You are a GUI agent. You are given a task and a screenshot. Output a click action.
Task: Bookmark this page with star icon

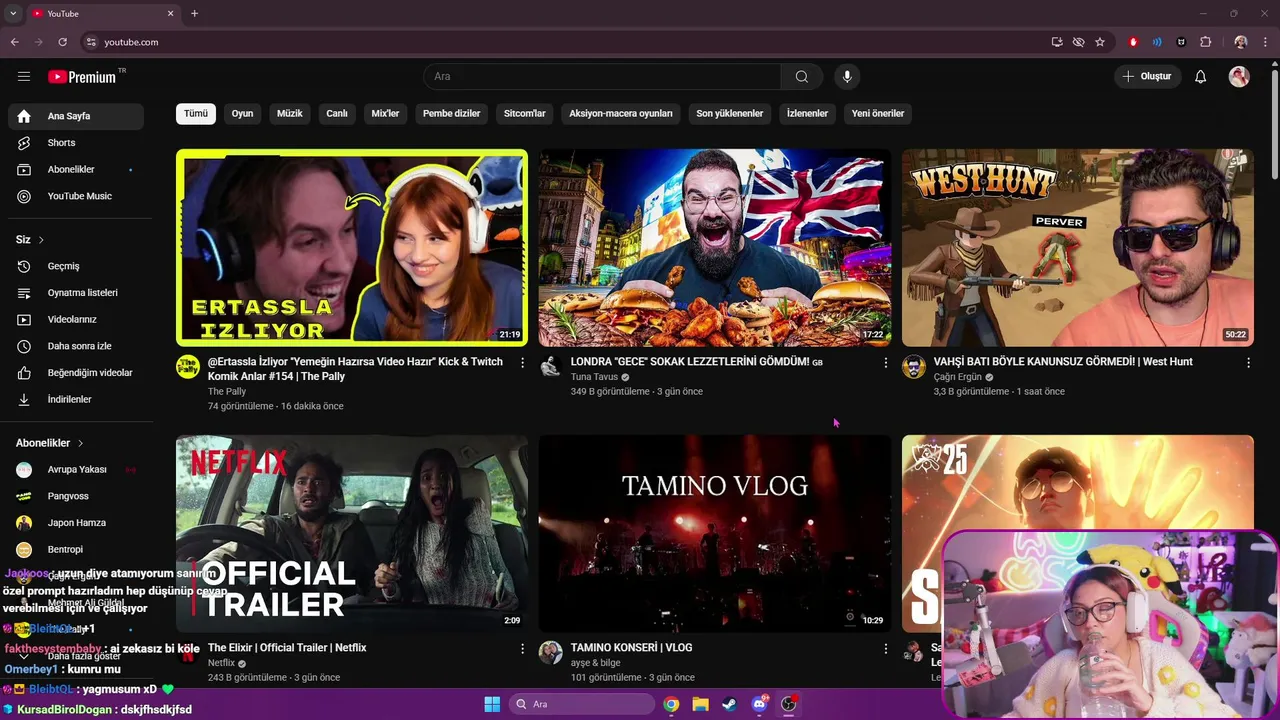(1100, 42)
